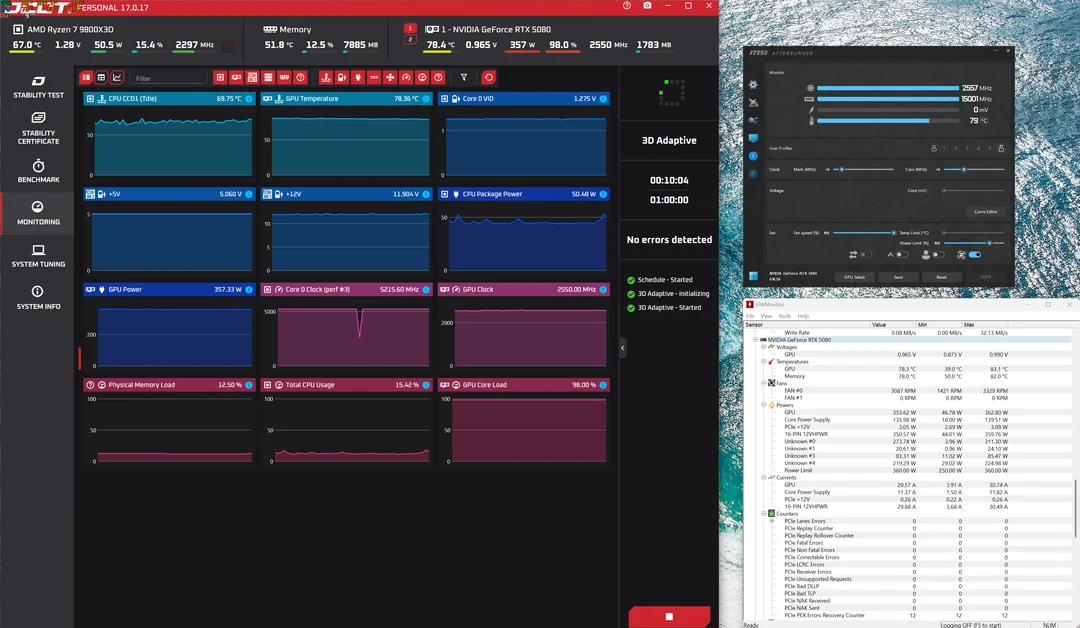Click Afterburner profile lock icon
The image size is (1080, 628).
[x=1001, y=148]
